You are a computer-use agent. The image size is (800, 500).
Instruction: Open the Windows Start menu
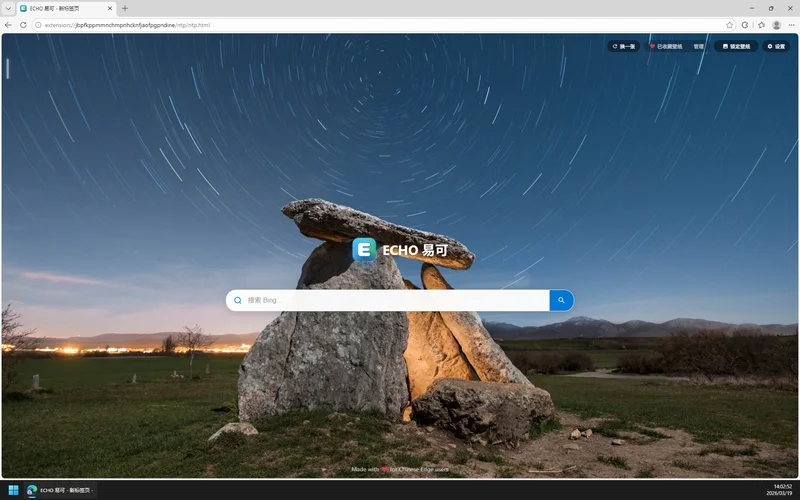pyautogui.click(x=12, y=490)
